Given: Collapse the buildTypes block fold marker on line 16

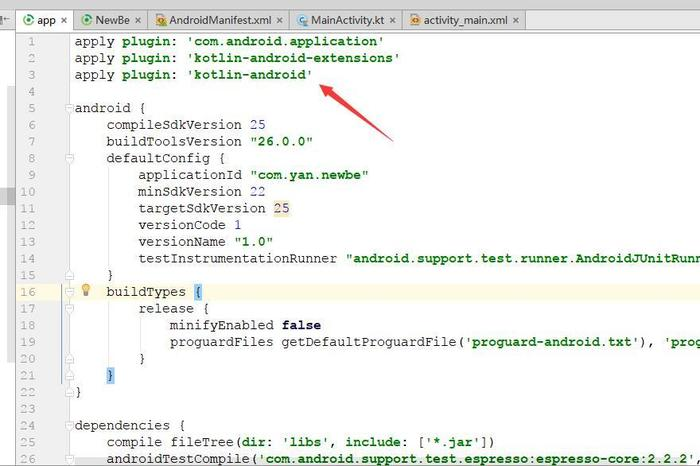Looking at the screenshot, I should [69, 292].
